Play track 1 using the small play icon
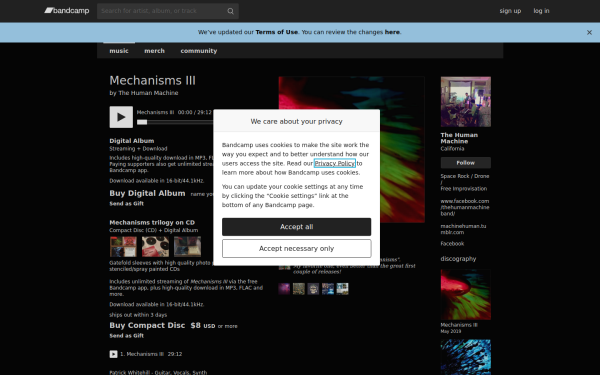Screen dimensions: 600x375 click(x=113, y=354)
